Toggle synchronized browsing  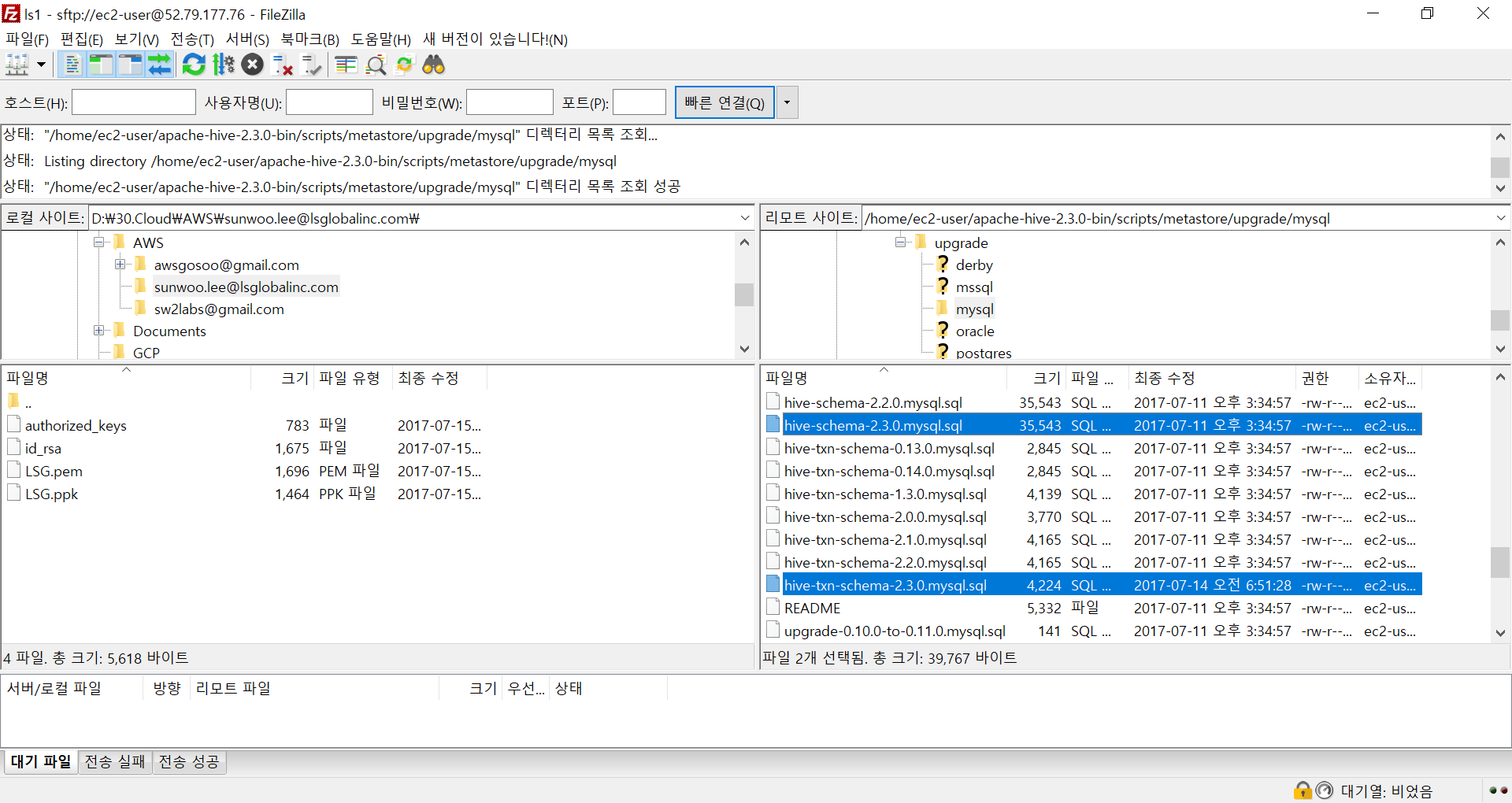point(405,65)
